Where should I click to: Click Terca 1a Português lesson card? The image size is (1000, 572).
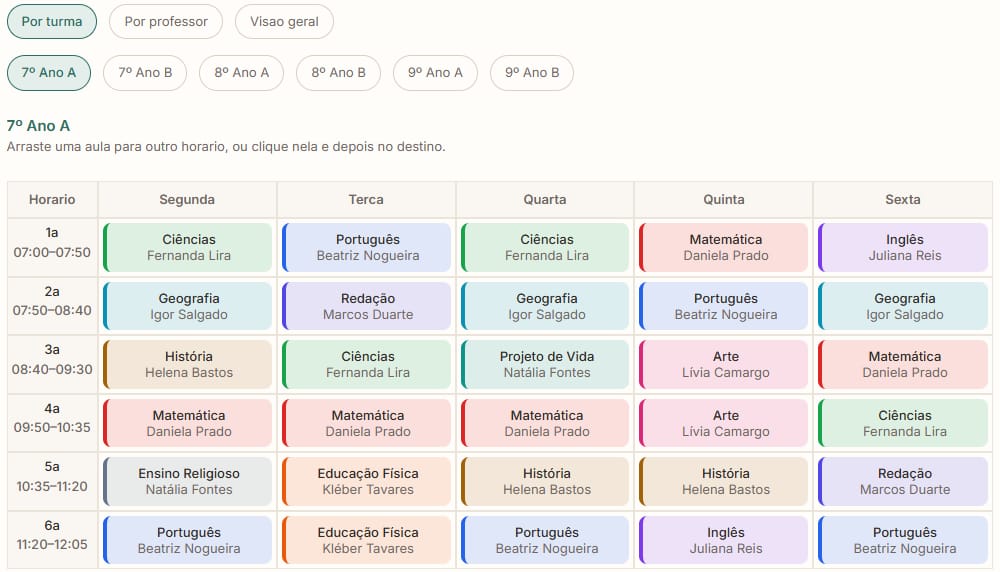tap(367, 247)
